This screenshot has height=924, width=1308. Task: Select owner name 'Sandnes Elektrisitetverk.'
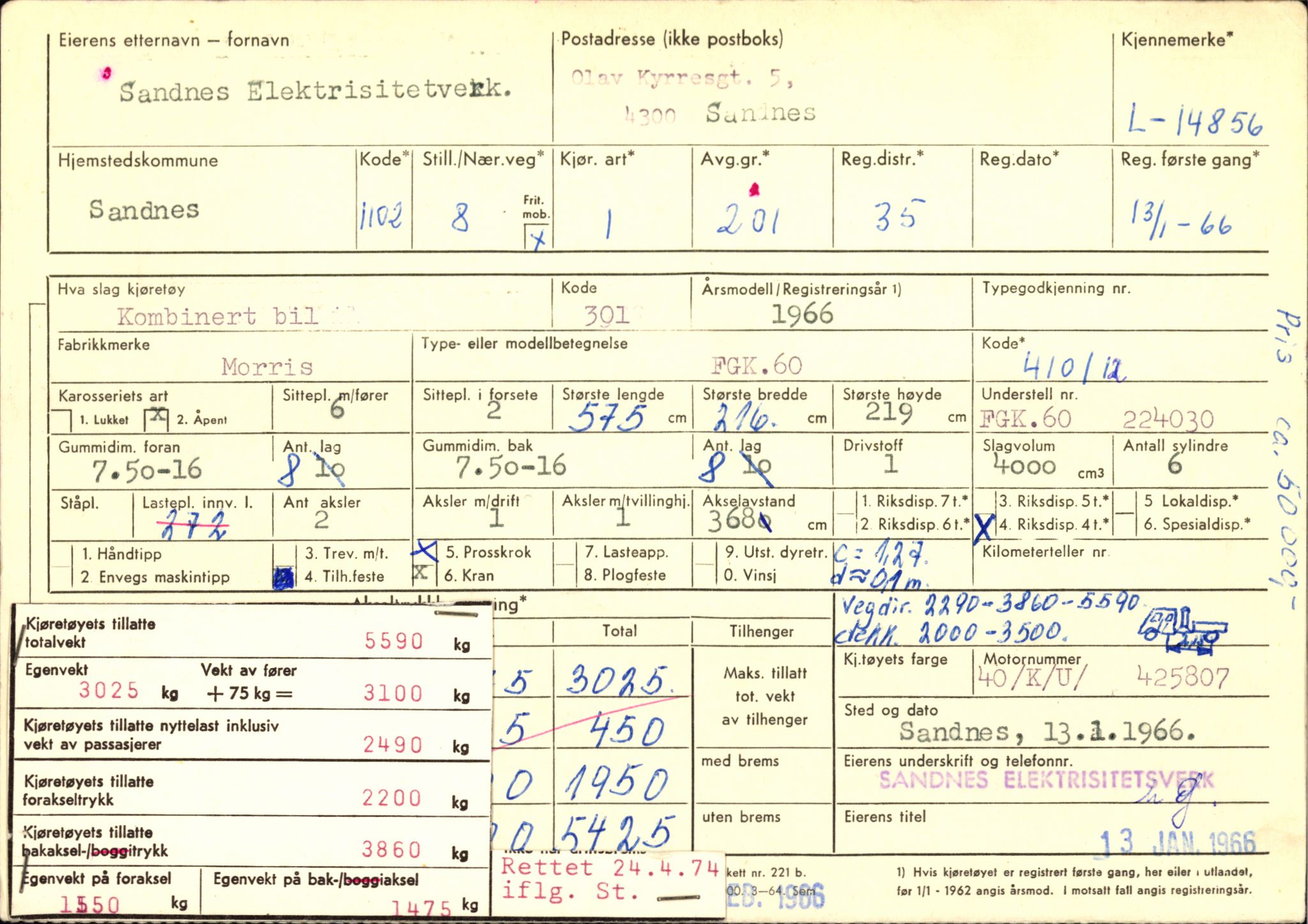[x=315, y=91]
